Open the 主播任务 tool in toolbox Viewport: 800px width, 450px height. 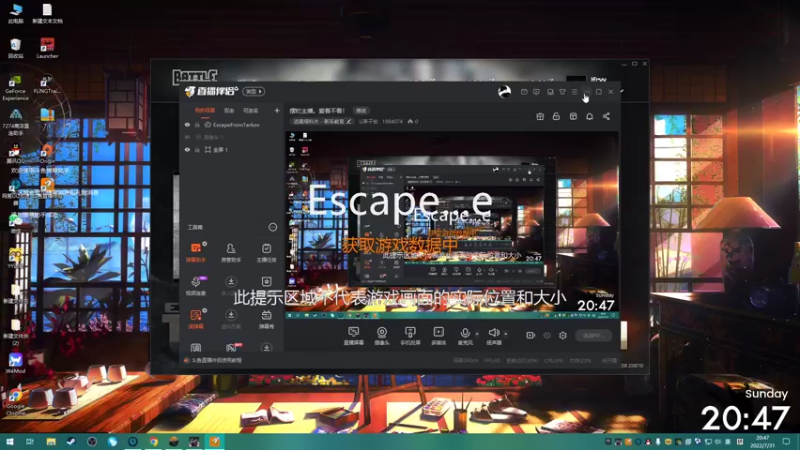(266, 253)
